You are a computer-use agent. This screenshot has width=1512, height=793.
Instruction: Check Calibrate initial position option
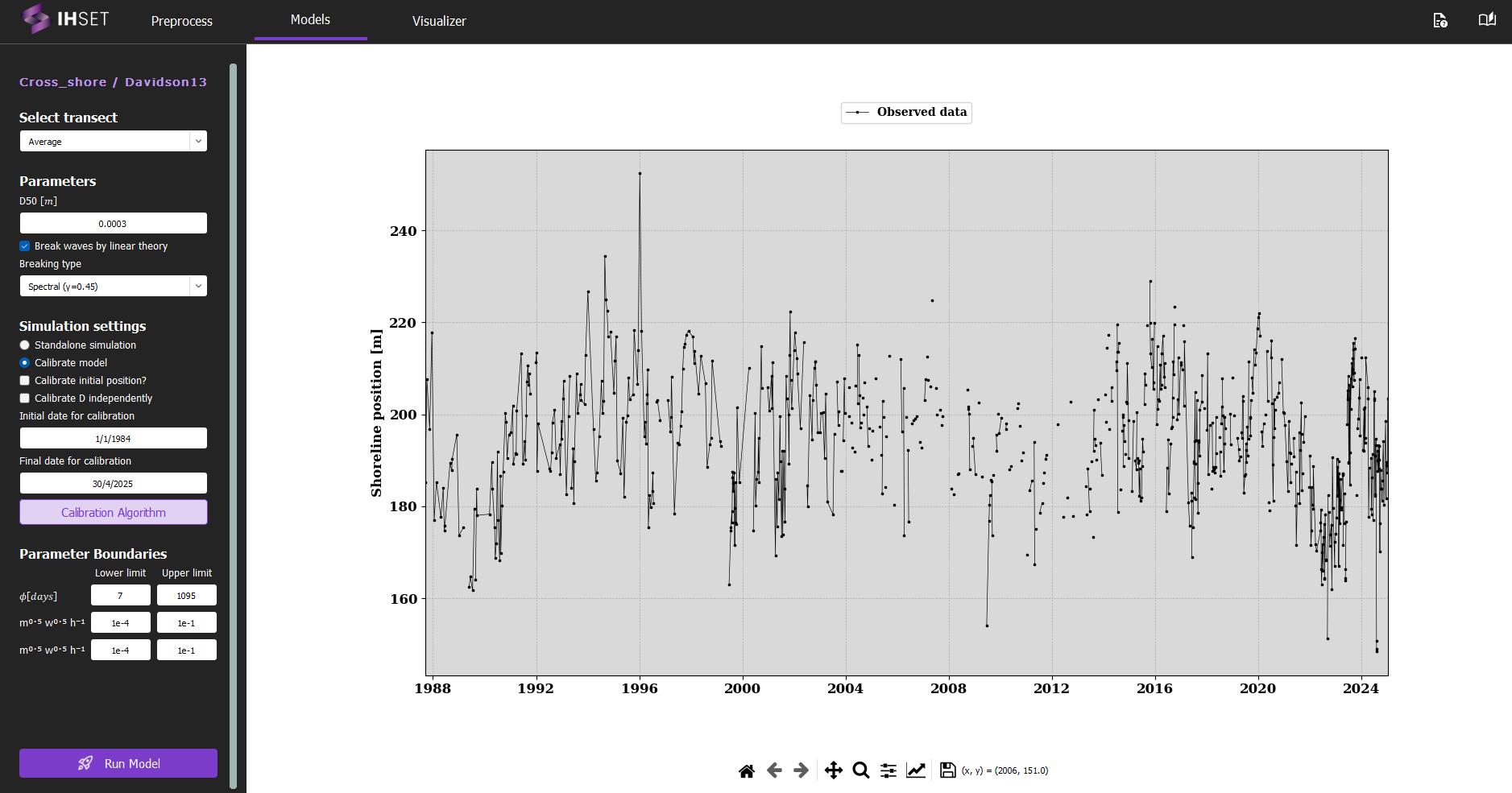[x=24, y=380]
